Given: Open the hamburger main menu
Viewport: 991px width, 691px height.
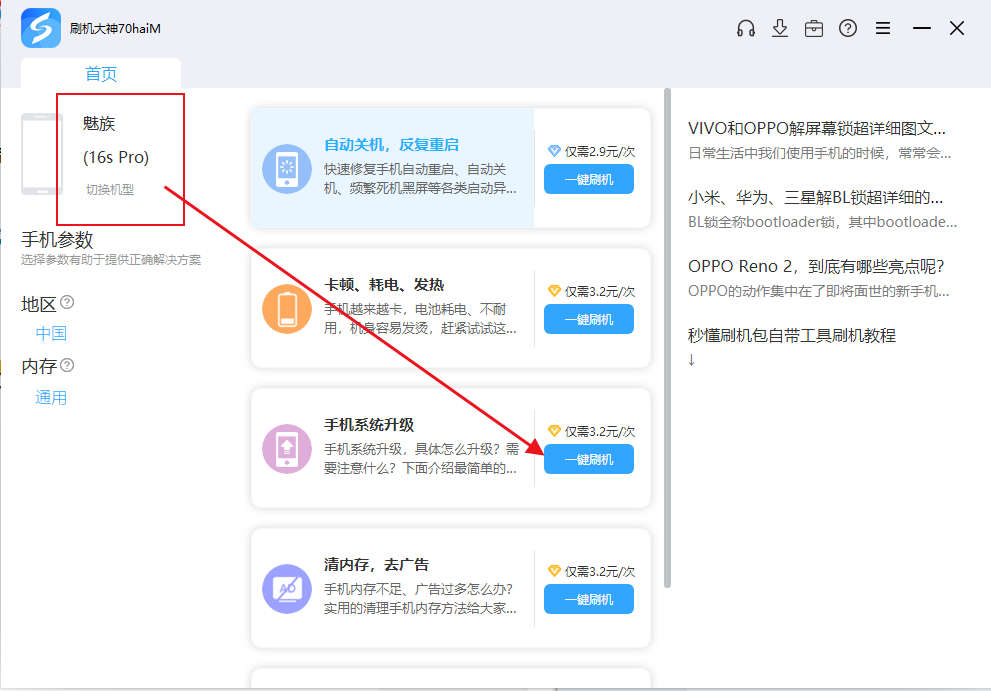Looking at the screenshot, I should pyautogui.click(x=883, y=28).
